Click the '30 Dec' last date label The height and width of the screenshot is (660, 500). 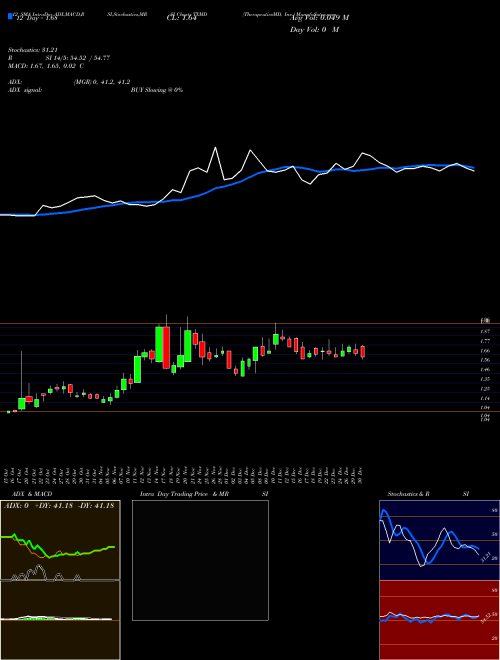pos(362,474)
